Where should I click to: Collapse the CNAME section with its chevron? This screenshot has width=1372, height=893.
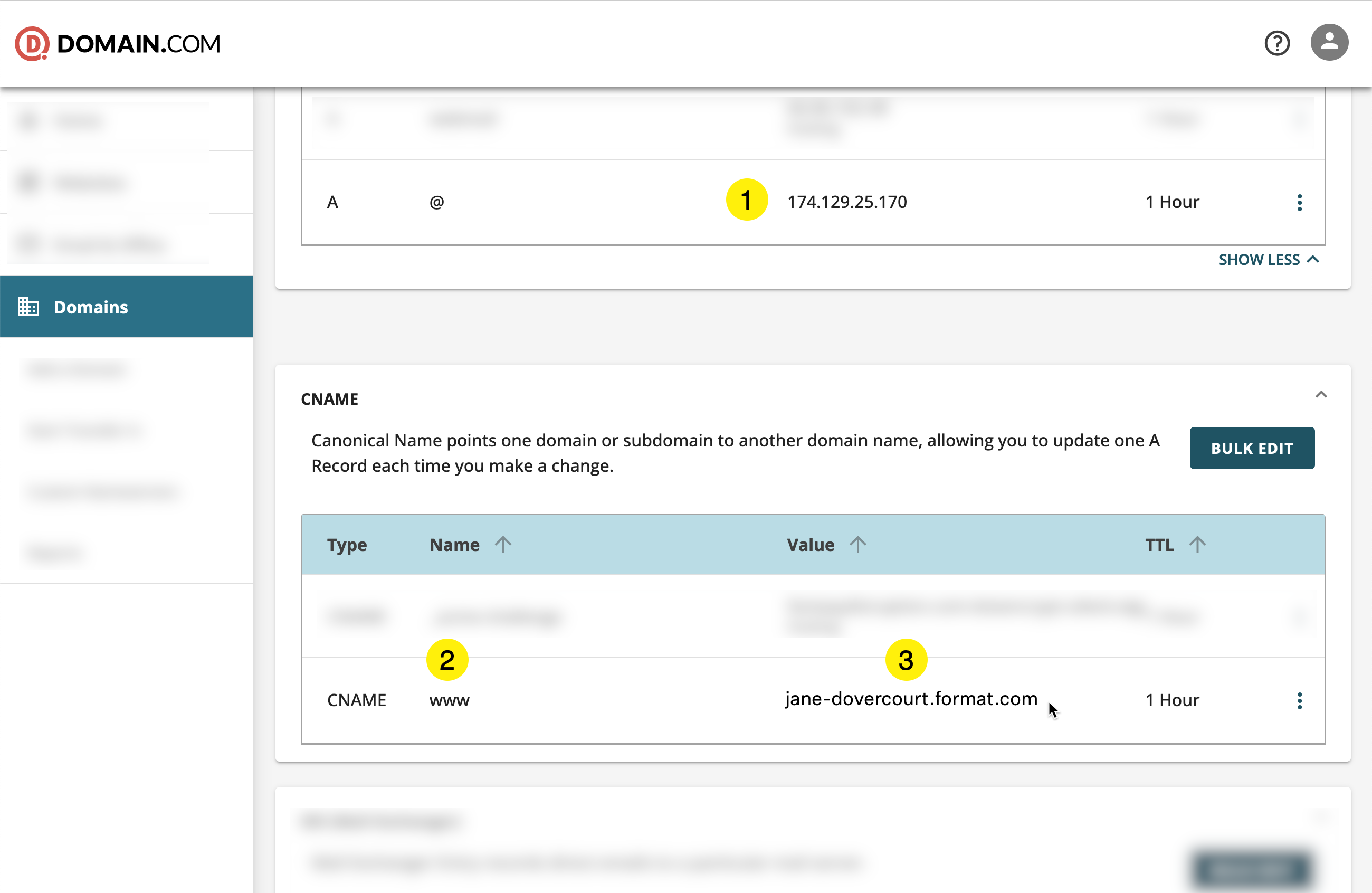click(1322, 395)
